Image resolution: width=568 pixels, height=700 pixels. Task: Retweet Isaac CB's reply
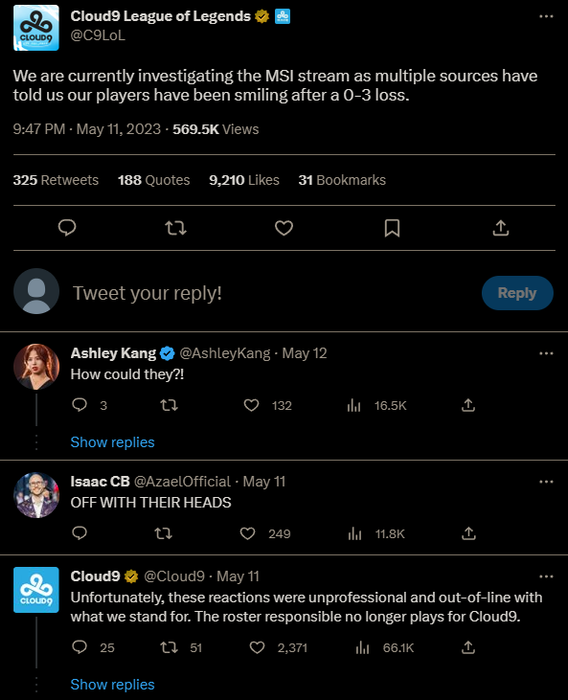point(163,533)
